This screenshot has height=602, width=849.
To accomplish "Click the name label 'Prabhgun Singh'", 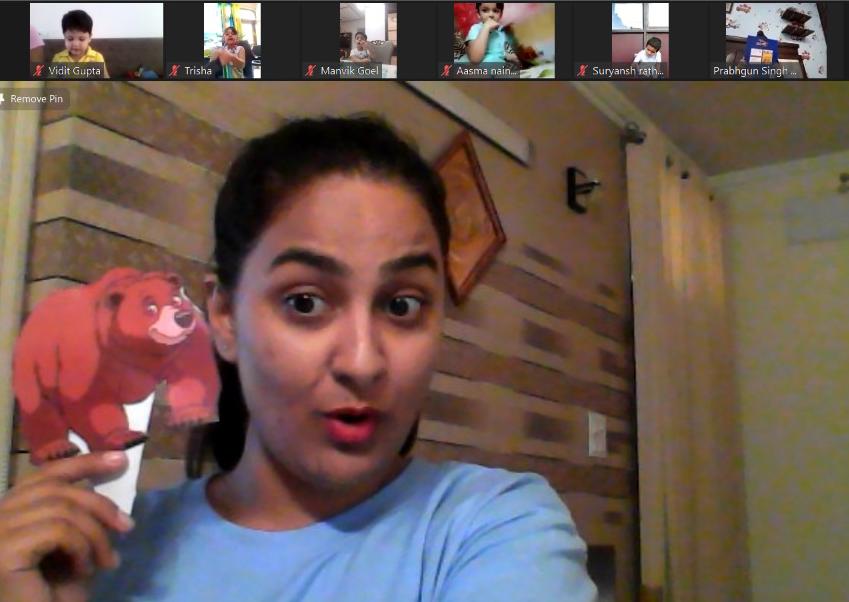I will point(755,71).
